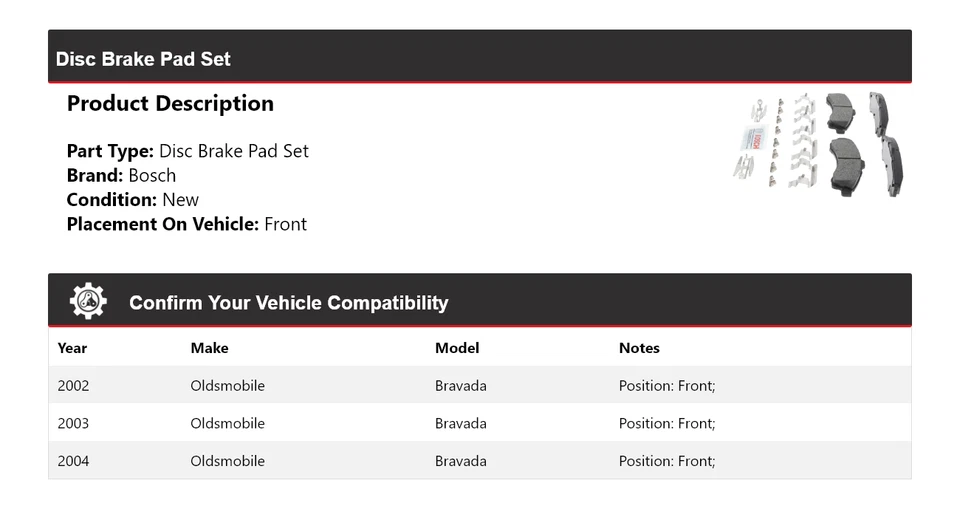Click the Placement On Vehicle: Front line
960x517 pixels.
[x=186, y=224]
